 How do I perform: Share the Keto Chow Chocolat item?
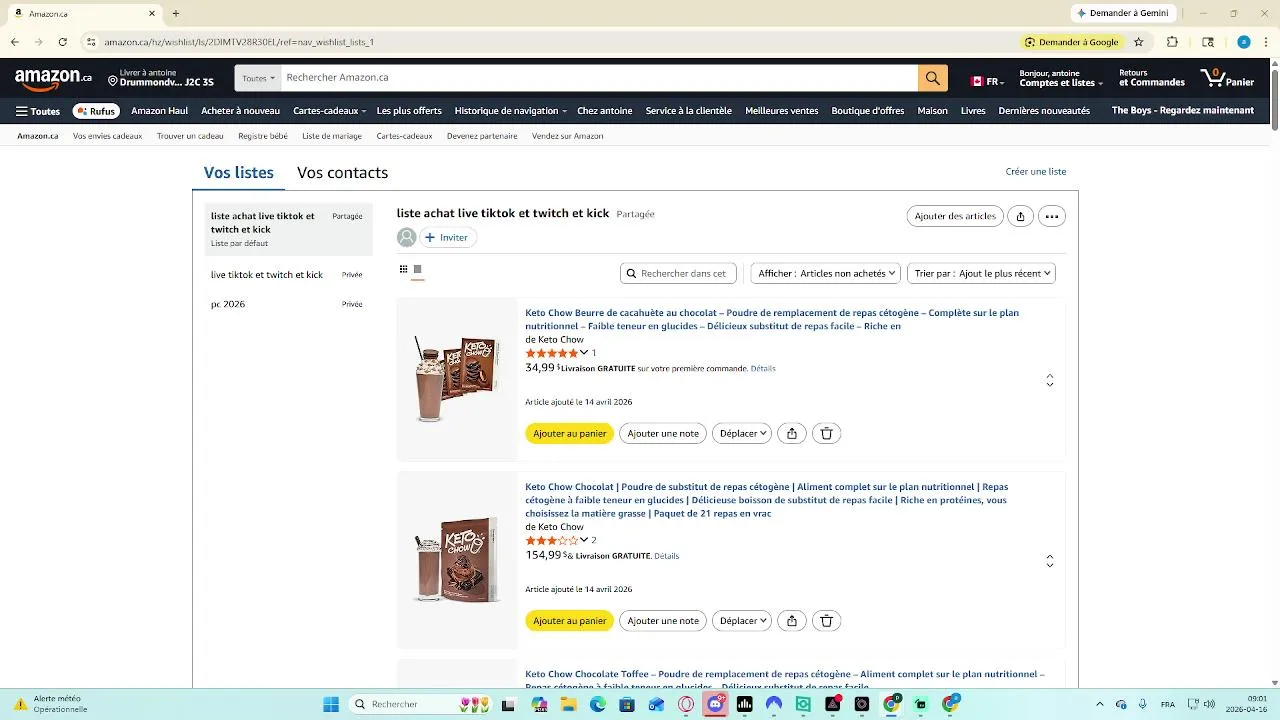pyautogui.click(x=792, y=621)
